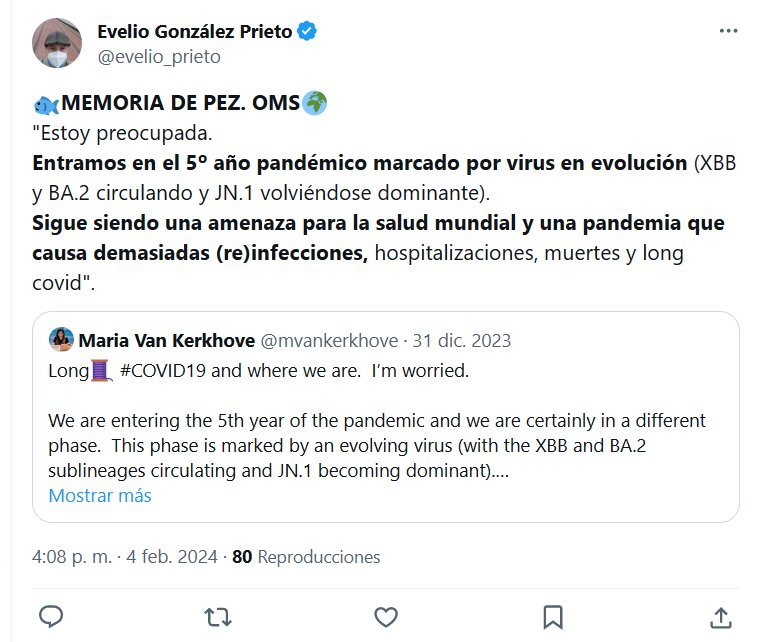The height and width of the screenshot is (642, 760).
Task: Click the @evelio_prieto handle
Action: click(158, 57)
